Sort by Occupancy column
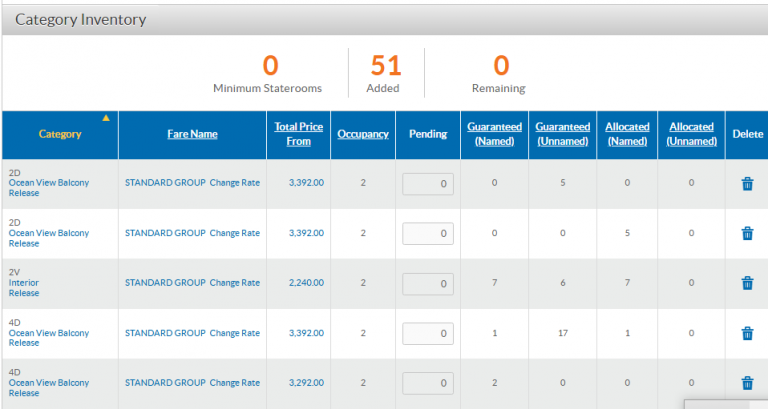Viewport: 768px width, 409px height. 363,134
